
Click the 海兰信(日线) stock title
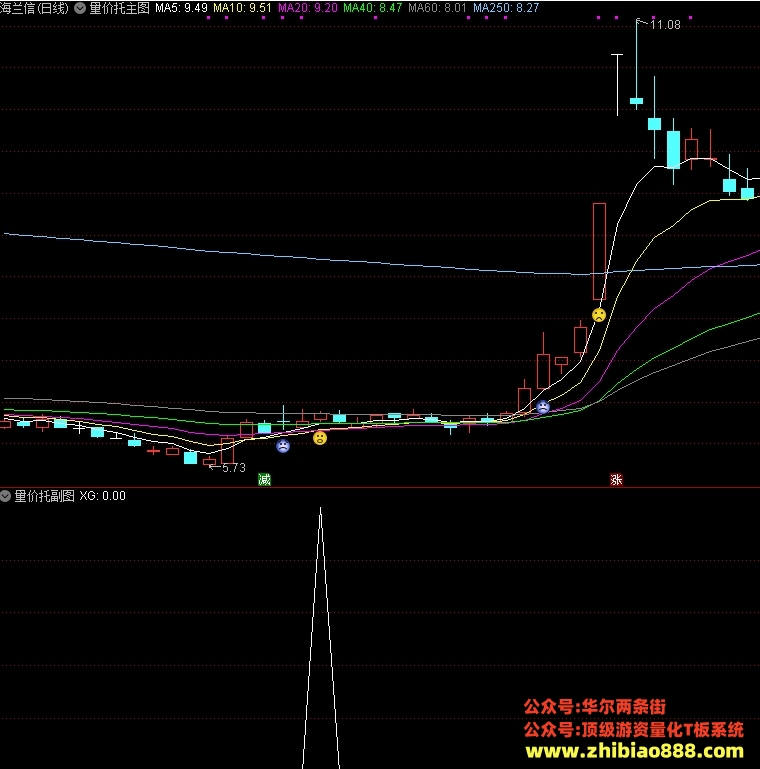(34, 8)
